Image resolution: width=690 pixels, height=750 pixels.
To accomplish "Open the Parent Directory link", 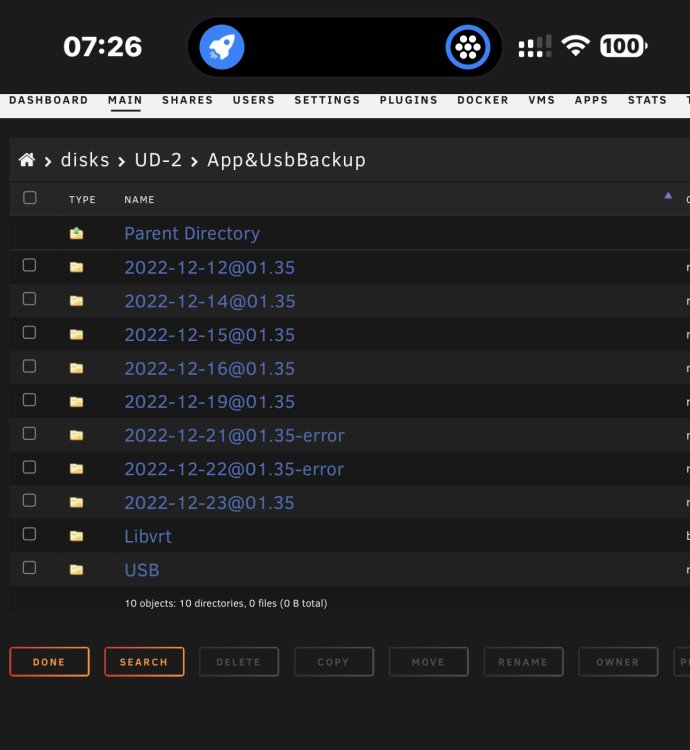I will 192,233.
